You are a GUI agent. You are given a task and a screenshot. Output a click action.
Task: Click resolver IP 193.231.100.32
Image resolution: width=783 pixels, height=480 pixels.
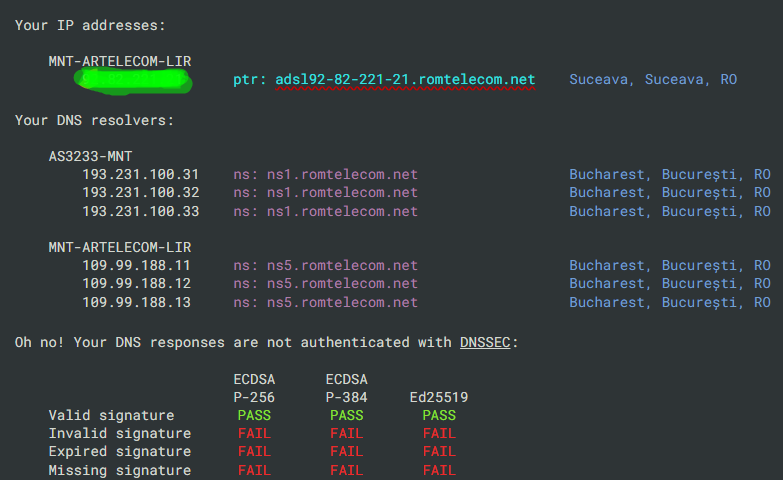[141, 193]
